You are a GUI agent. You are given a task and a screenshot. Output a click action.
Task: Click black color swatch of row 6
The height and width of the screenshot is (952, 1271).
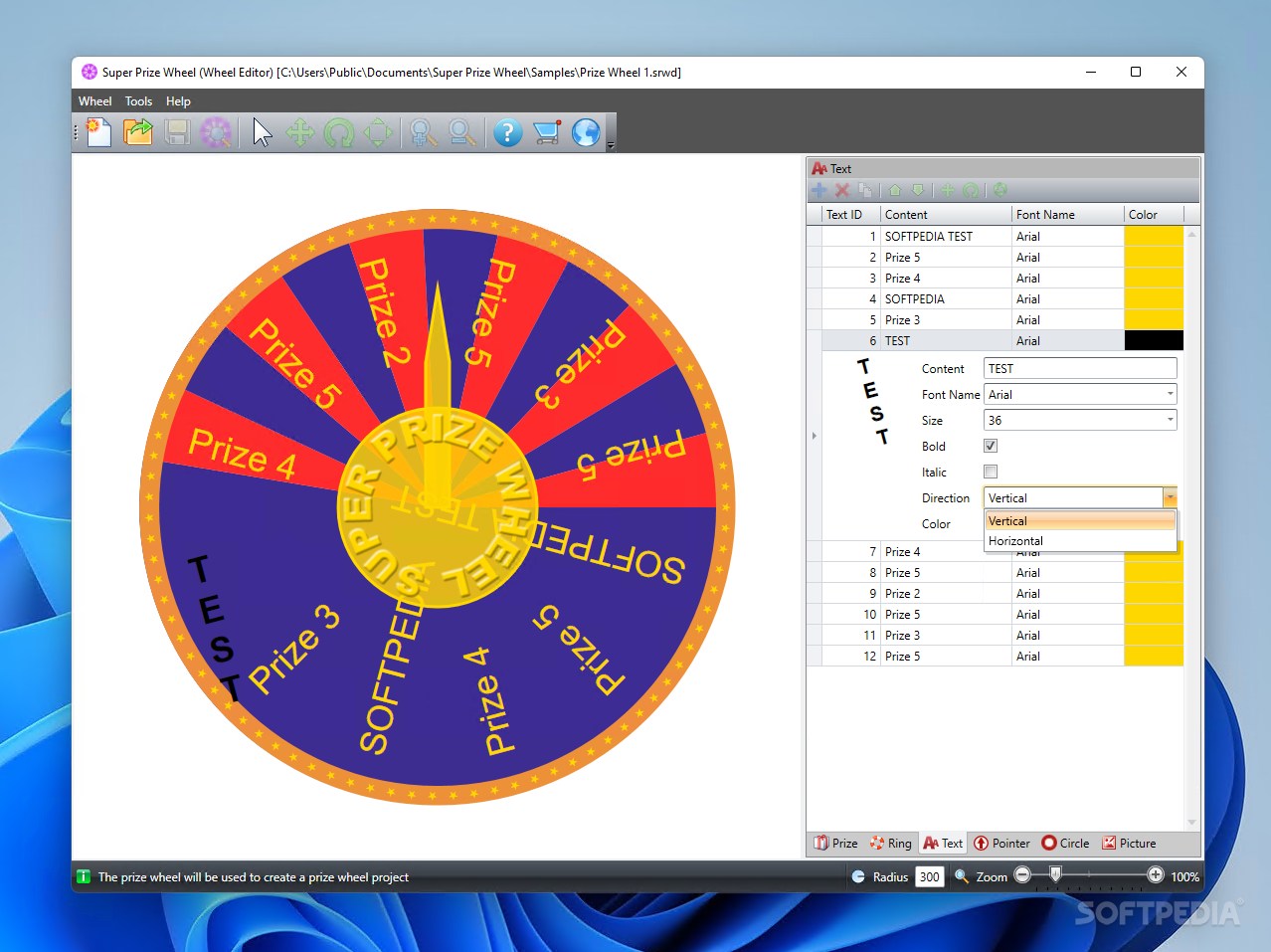tap(1154, 340)
